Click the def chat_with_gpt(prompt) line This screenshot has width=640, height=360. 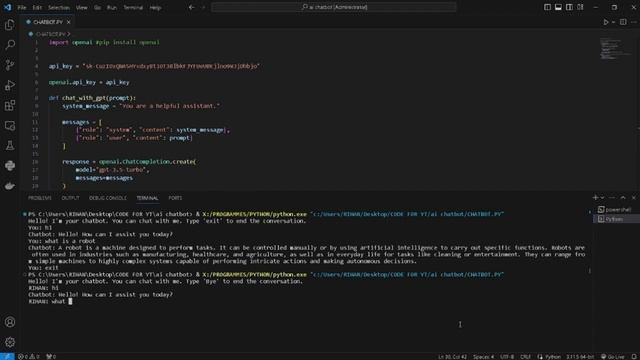coord(92,98)
